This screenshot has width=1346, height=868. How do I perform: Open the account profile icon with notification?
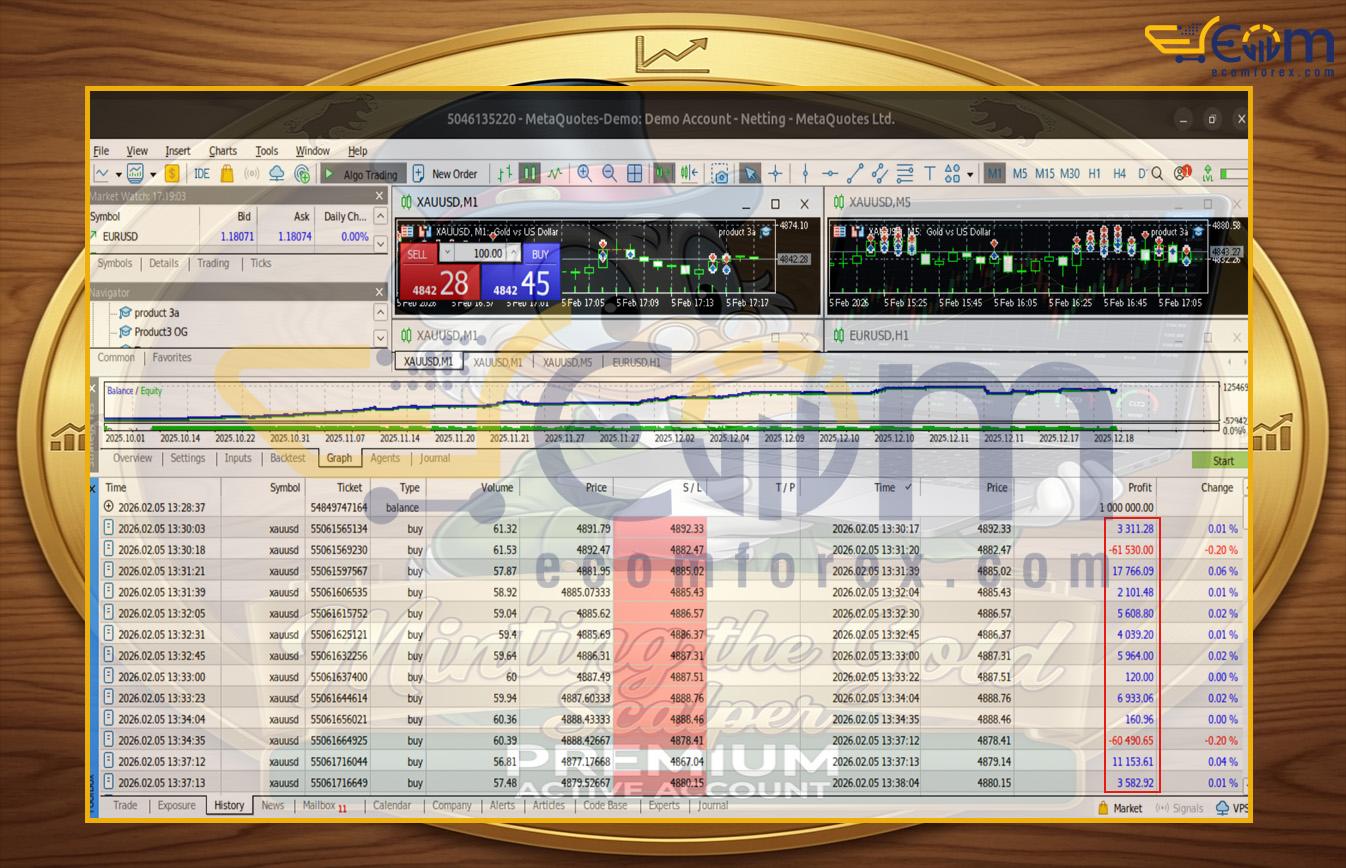coord(1184,172)
